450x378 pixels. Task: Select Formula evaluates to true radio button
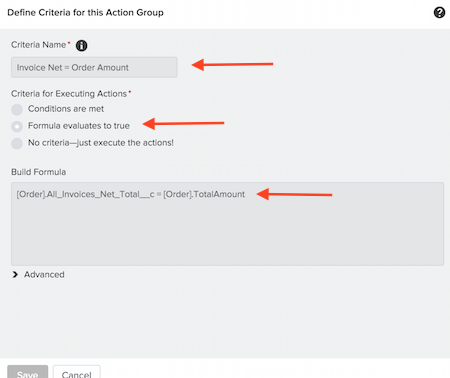(x=17, y=126)
